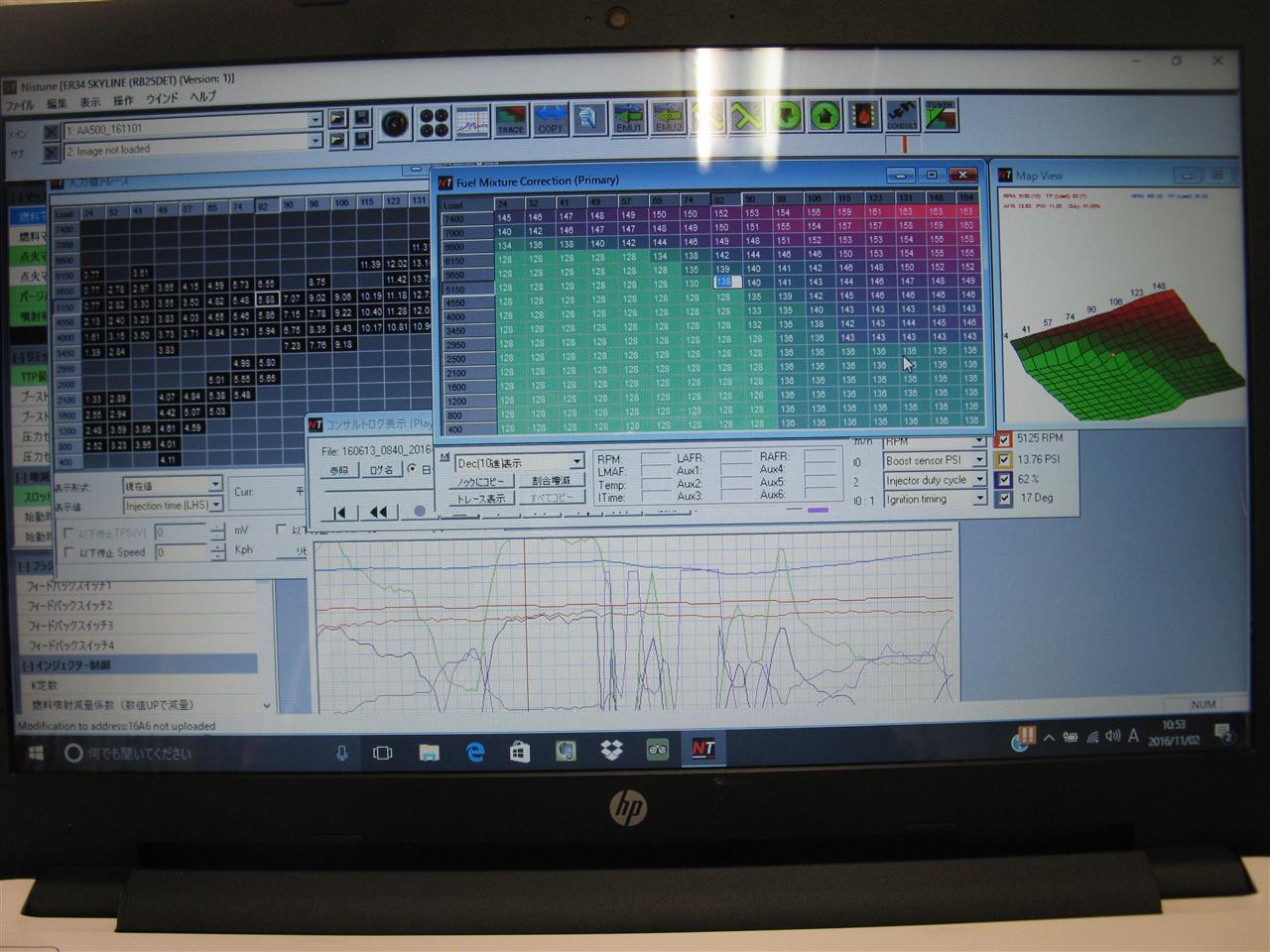Close the sub image with X button
Viewport: 1270px width, 952px height.
coord(51,152)
